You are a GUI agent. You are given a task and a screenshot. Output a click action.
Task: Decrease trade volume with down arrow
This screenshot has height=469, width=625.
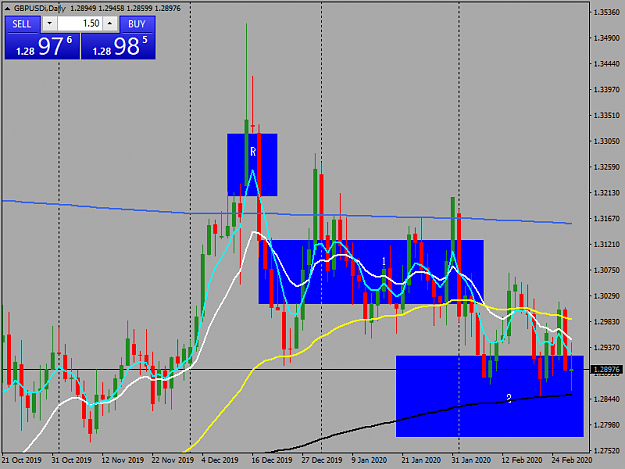pos(49,24)
